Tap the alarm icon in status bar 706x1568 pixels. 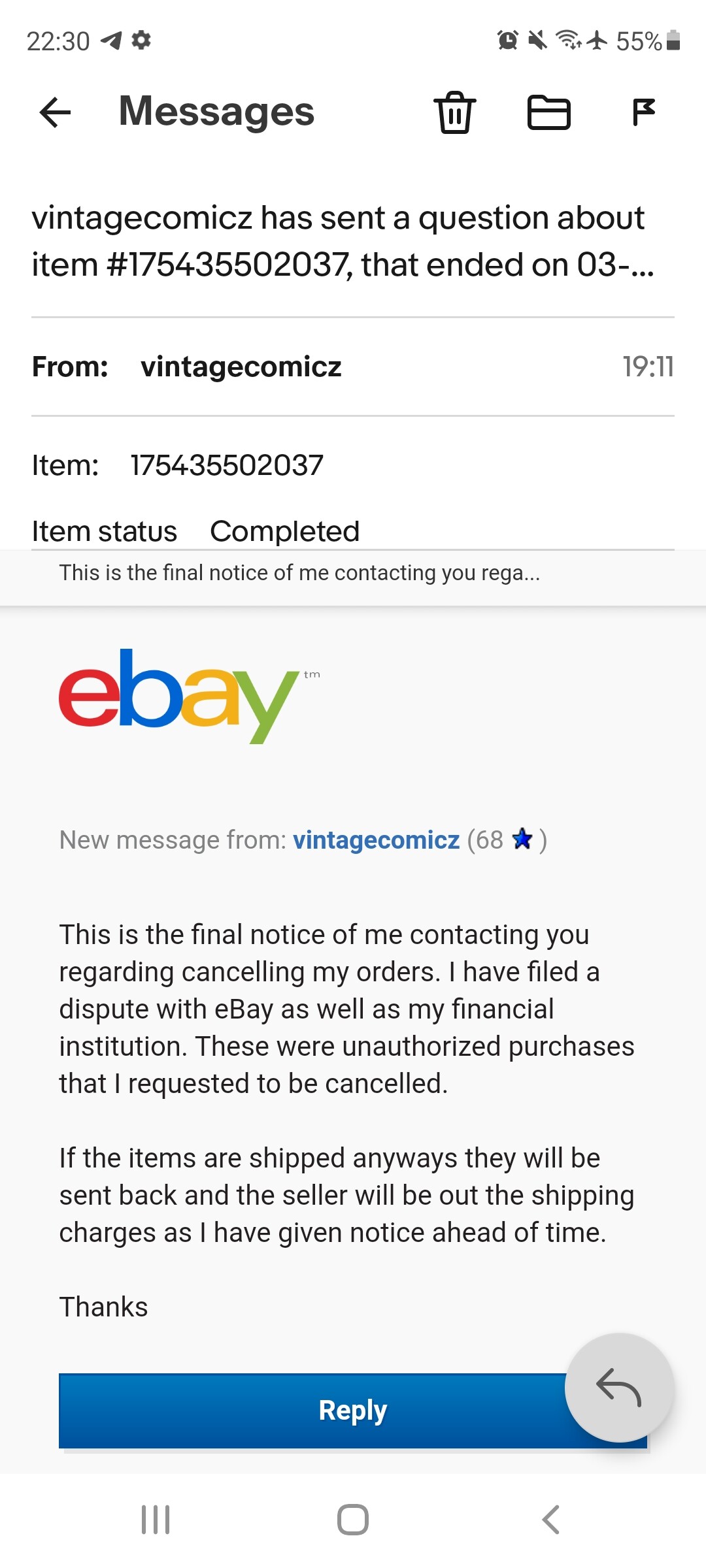coord(507,41)
